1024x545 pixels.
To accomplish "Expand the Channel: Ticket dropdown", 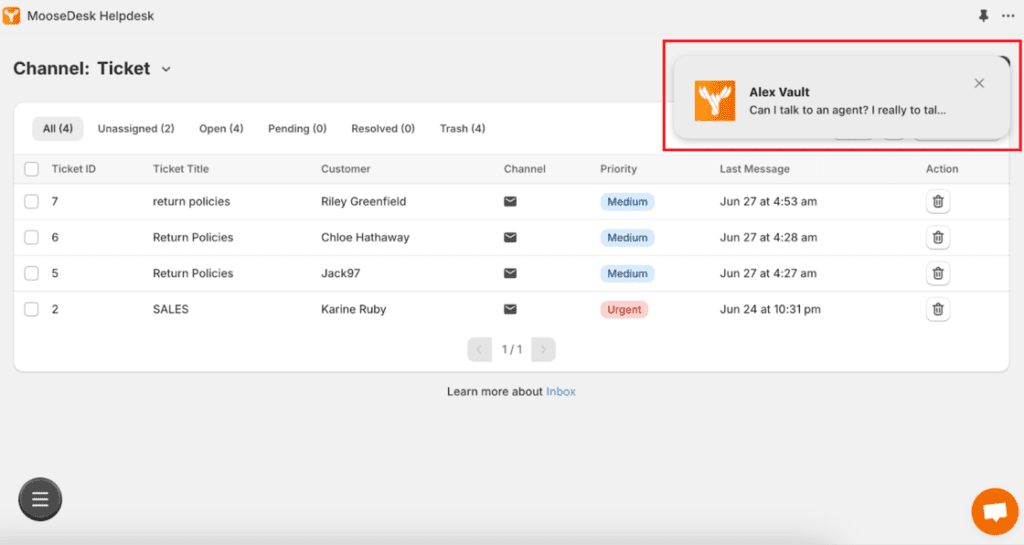I will click(166, 69).
